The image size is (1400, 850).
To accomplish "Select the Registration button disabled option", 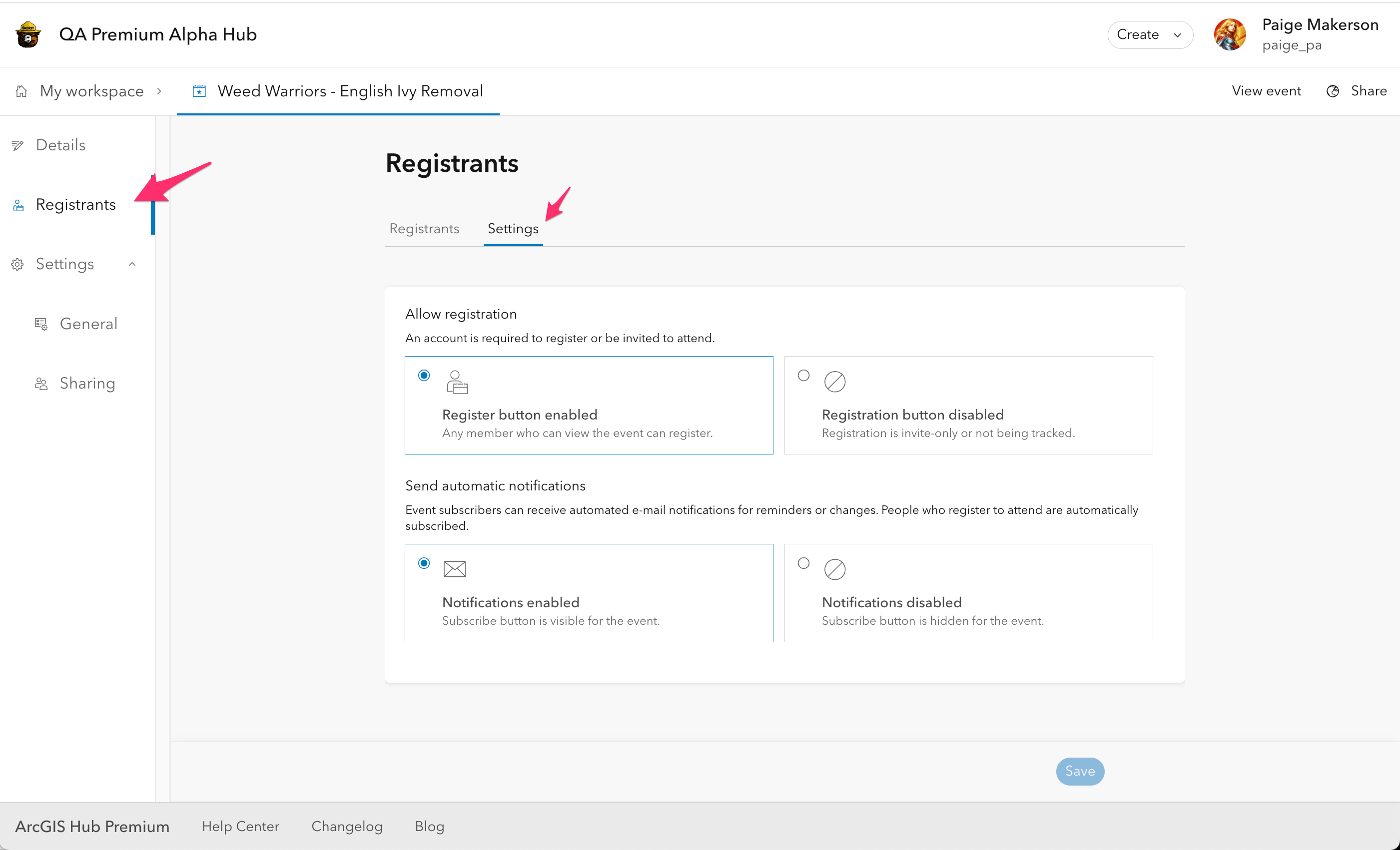I will (x=803, y=376).
